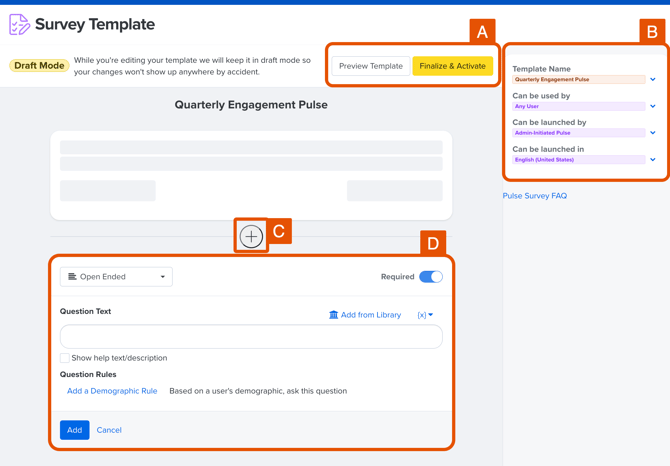Viewport: 670px width, 466px height.
Task: Expand the Can be launched by chevron
Action: click(653, 132)
